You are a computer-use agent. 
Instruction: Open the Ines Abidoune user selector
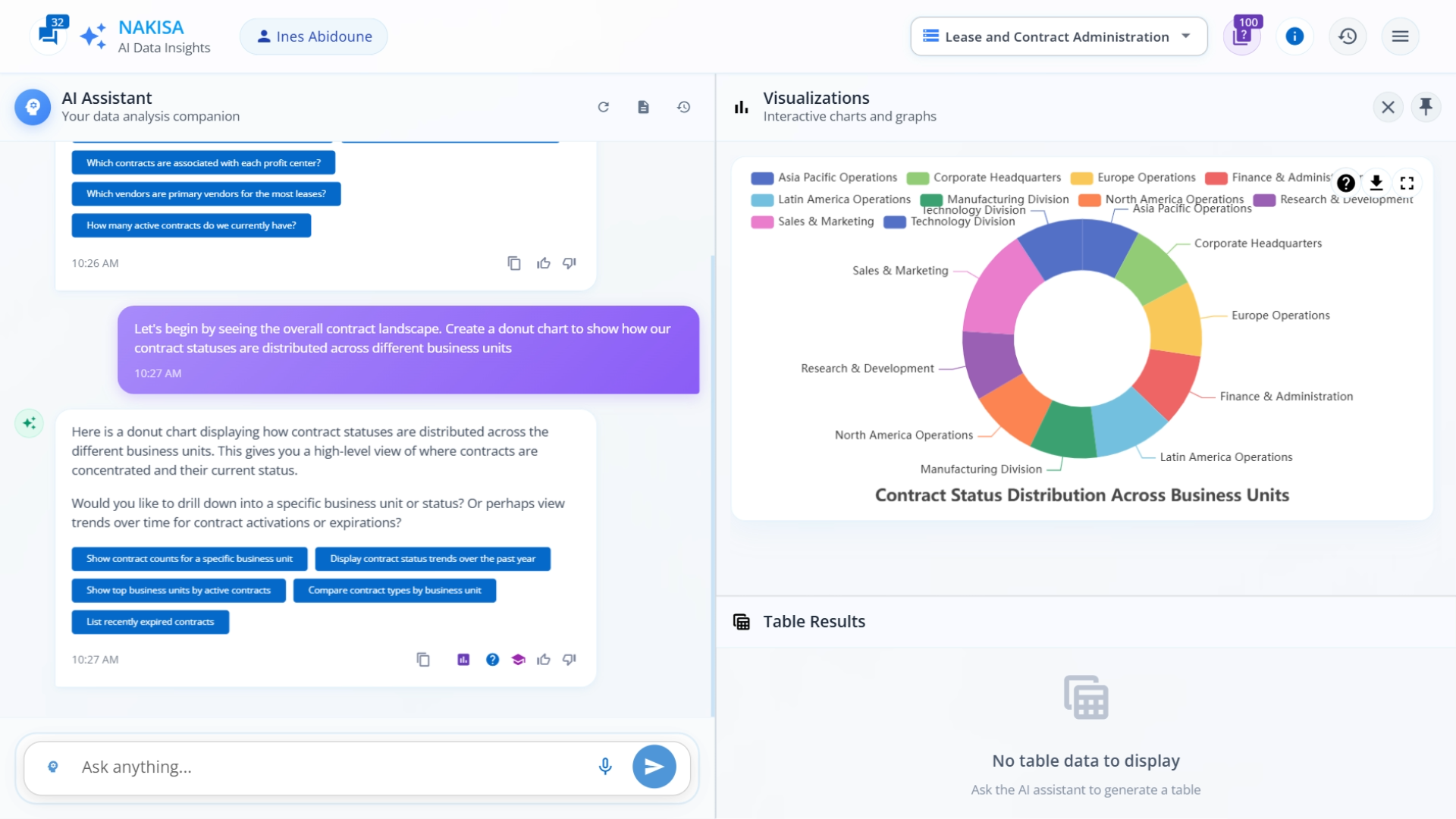pos(313,36)
